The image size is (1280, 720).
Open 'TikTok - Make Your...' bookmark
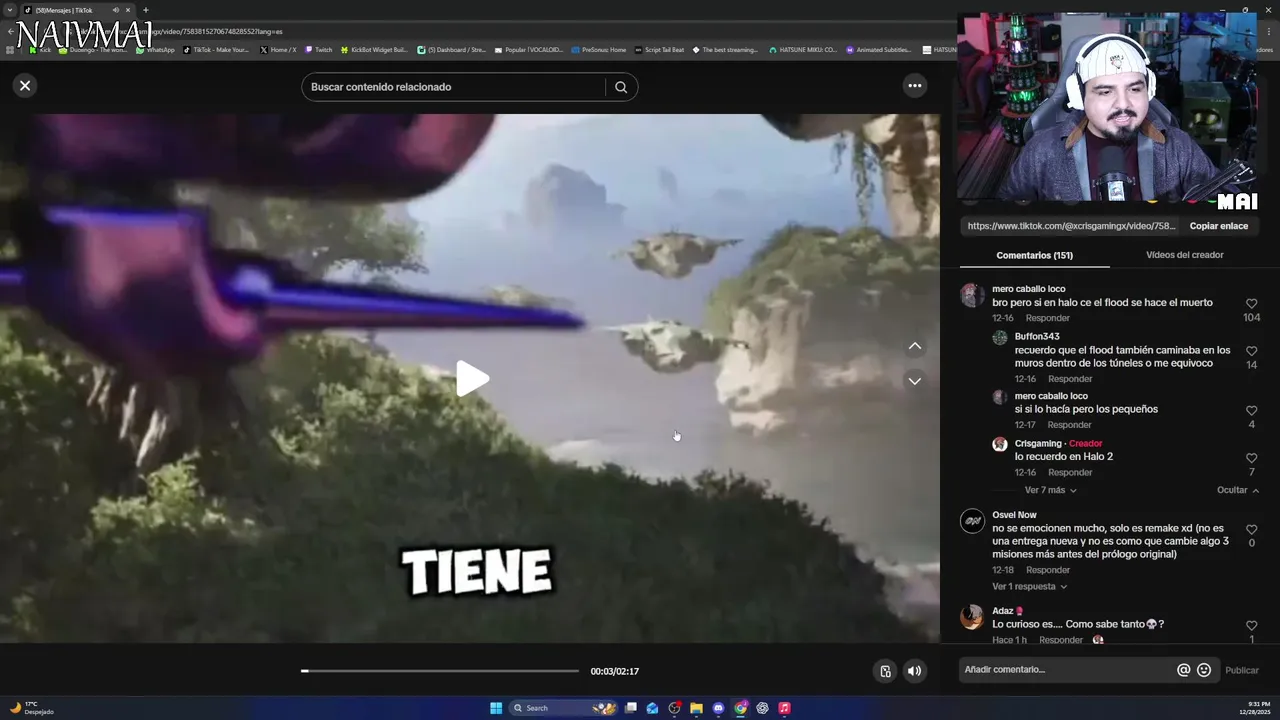(x=216, y=49)
